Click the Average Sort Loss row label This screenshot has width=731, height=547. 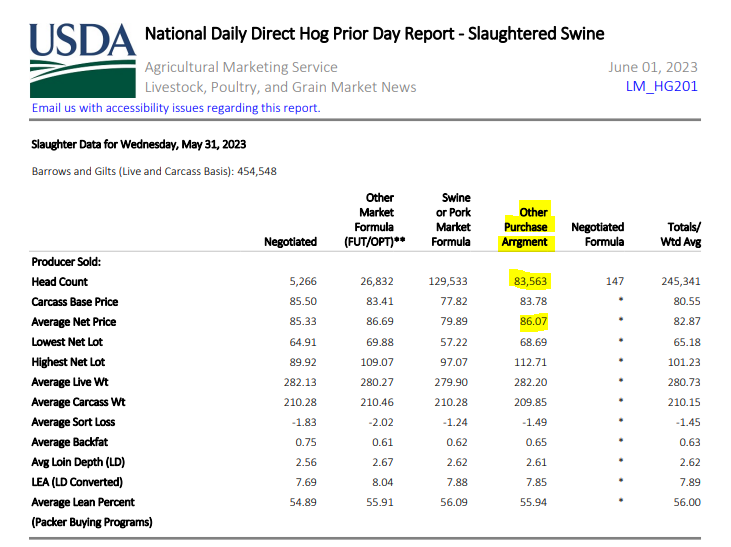coord(73,422)
